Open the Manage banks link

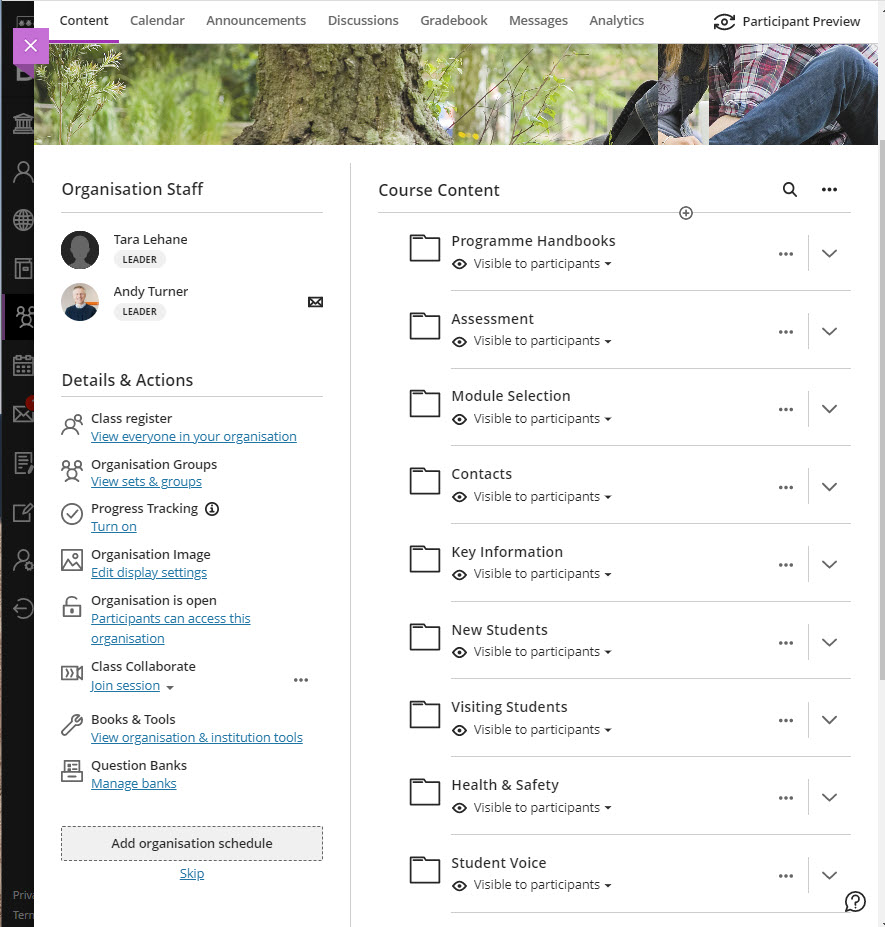(x=133, y=784)
